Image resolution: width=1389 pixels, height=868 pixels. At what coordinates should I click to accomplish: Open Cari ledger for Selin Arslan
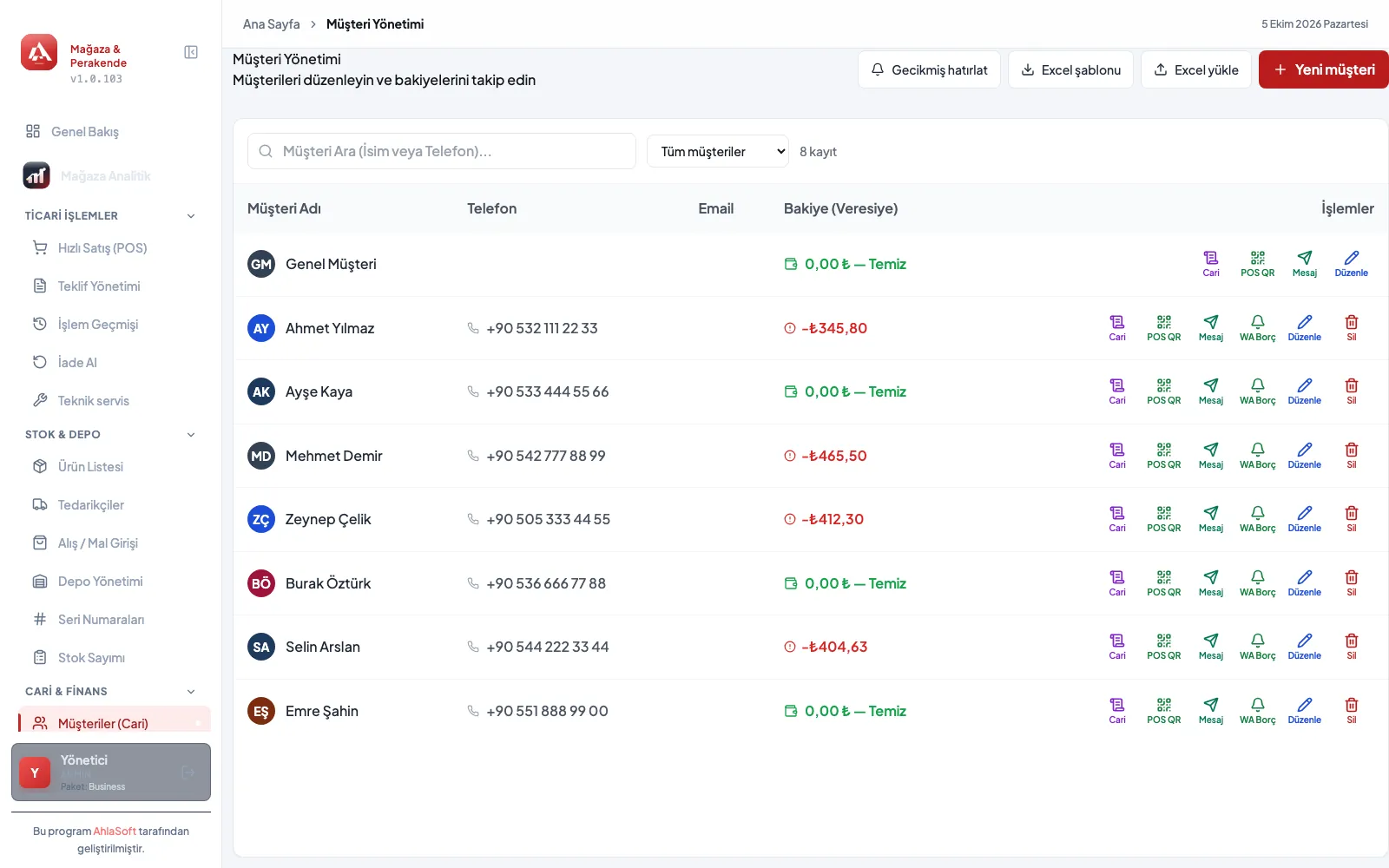(x=1117, y=647)
